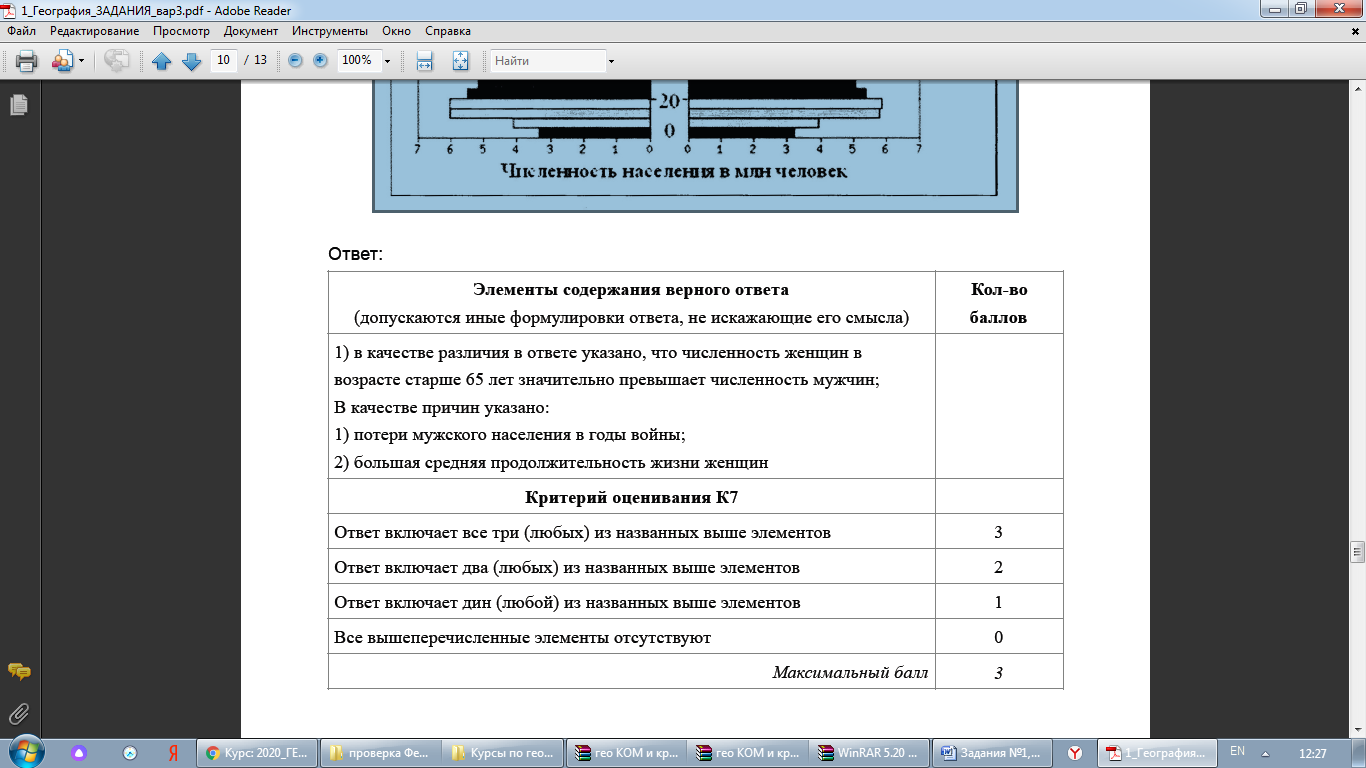Open the Документ menu
Viewport: 1366px width, 768px height.
coord(251,31)
